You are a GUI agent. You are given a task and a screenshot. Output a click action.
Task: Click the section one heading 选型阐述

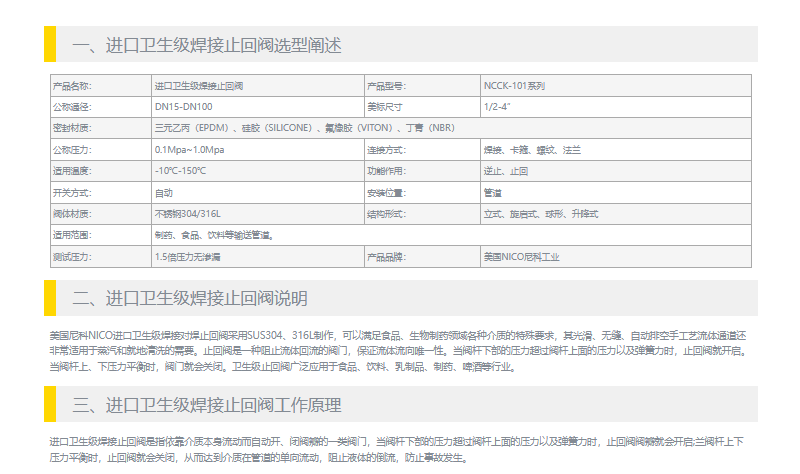coord(207,45)
